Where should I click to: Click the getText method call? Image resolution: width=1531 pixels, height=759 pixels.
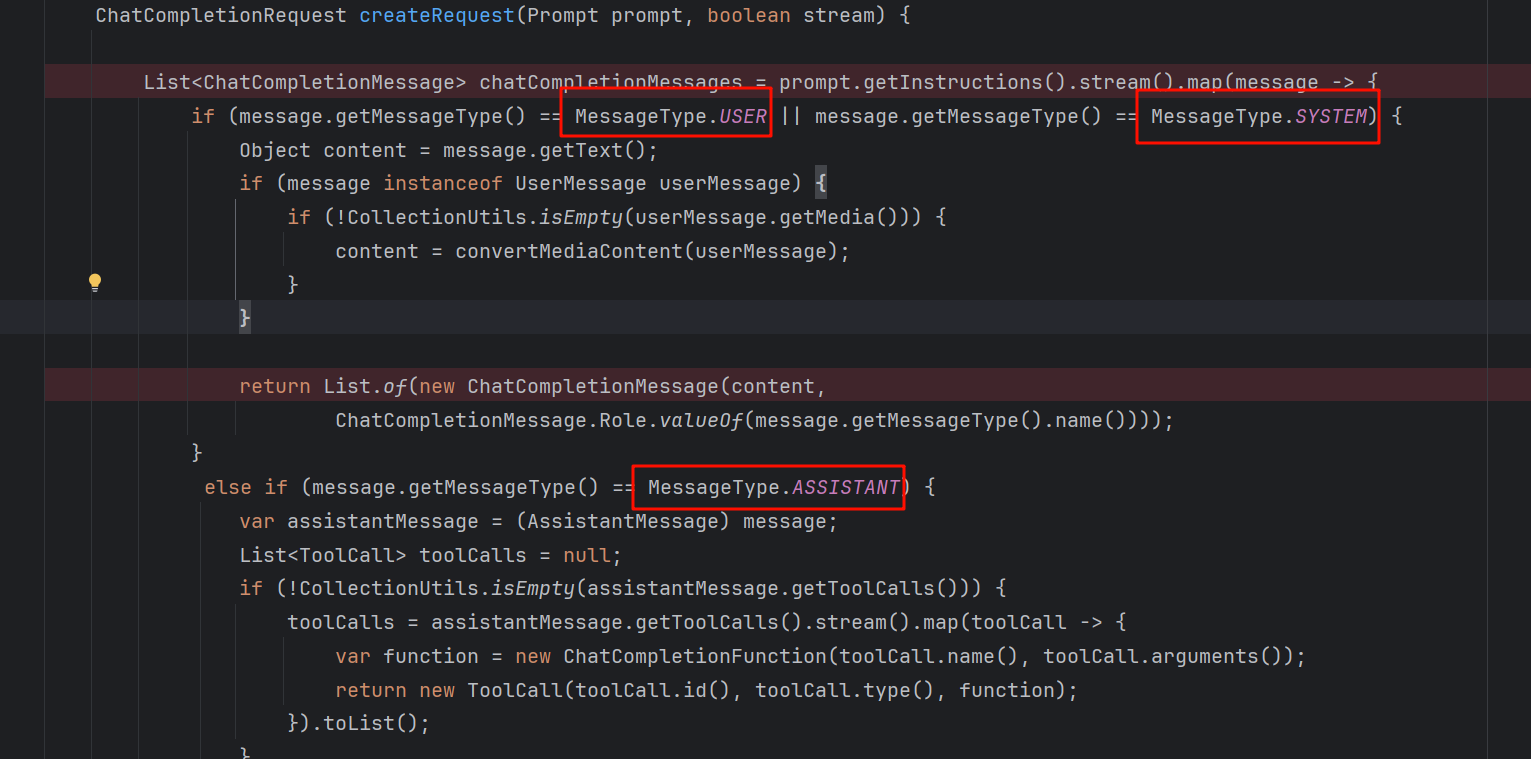pos(587,151)
